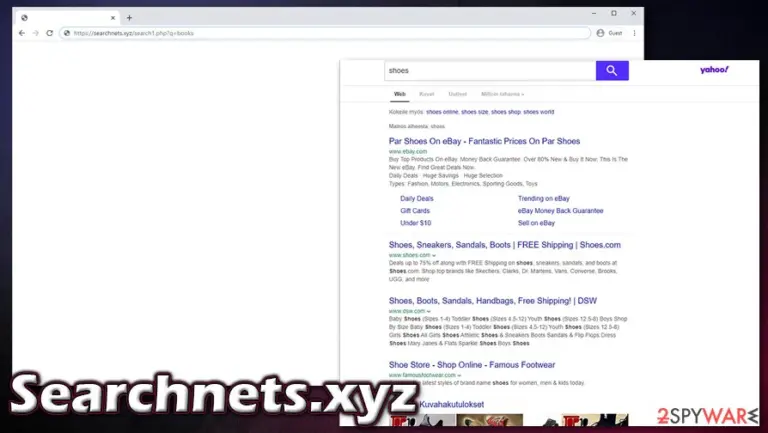Open a new browser tab
Viewport: 768px width, 433px height.
tap(129, 18)
